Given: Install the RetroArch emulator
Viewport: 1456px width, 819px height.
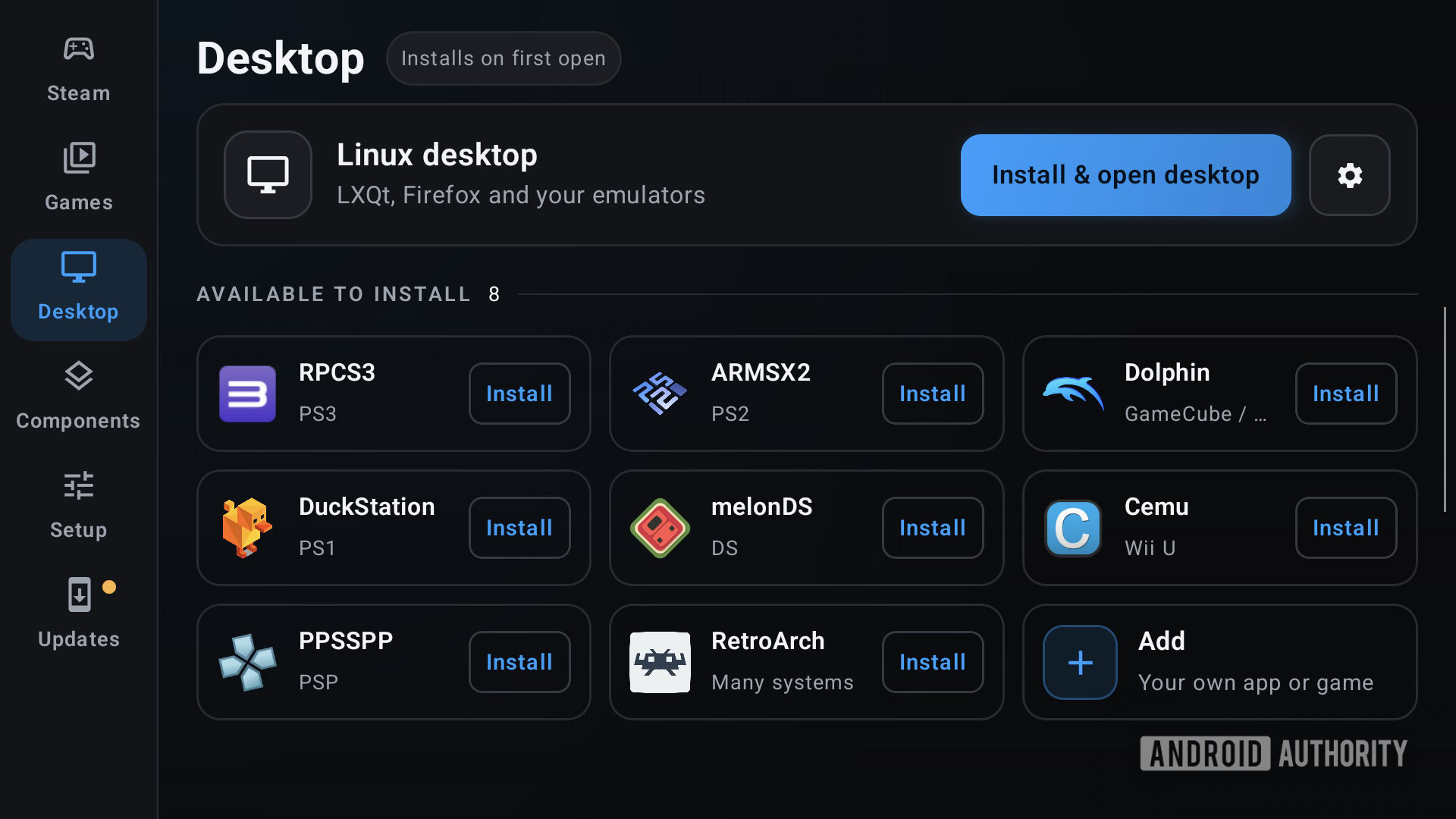Looking at the screenshot, I should (933, 662).
